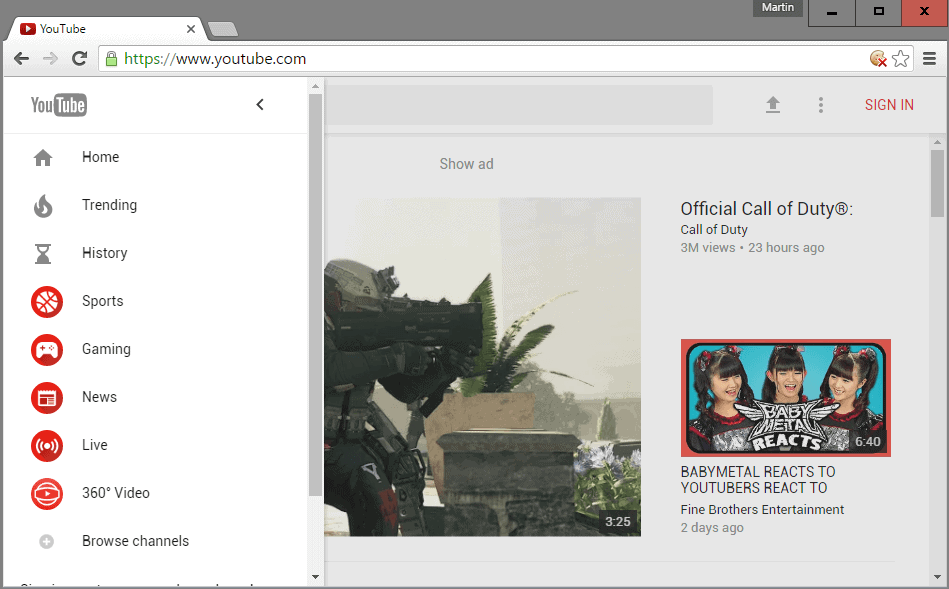Click the upload arrow icon
The image size is (949, 589).
(x=772, y=104)
